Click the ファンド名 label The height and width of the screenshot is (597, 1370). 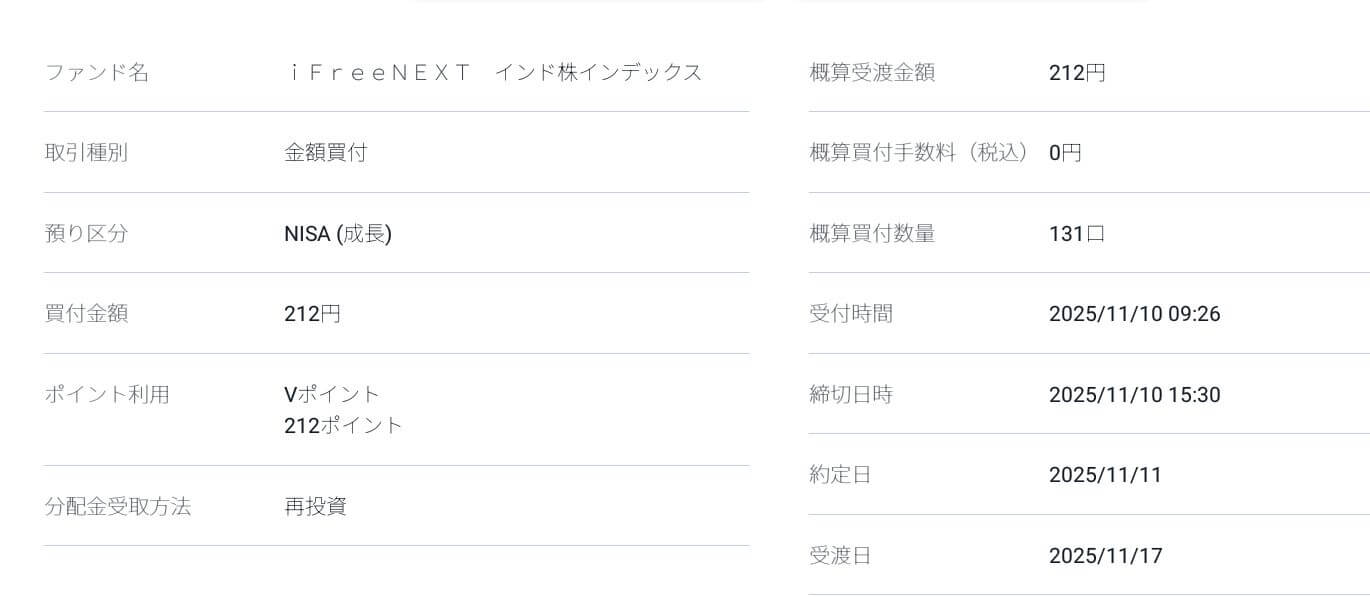pyautogui.click(x=97, y=73)
